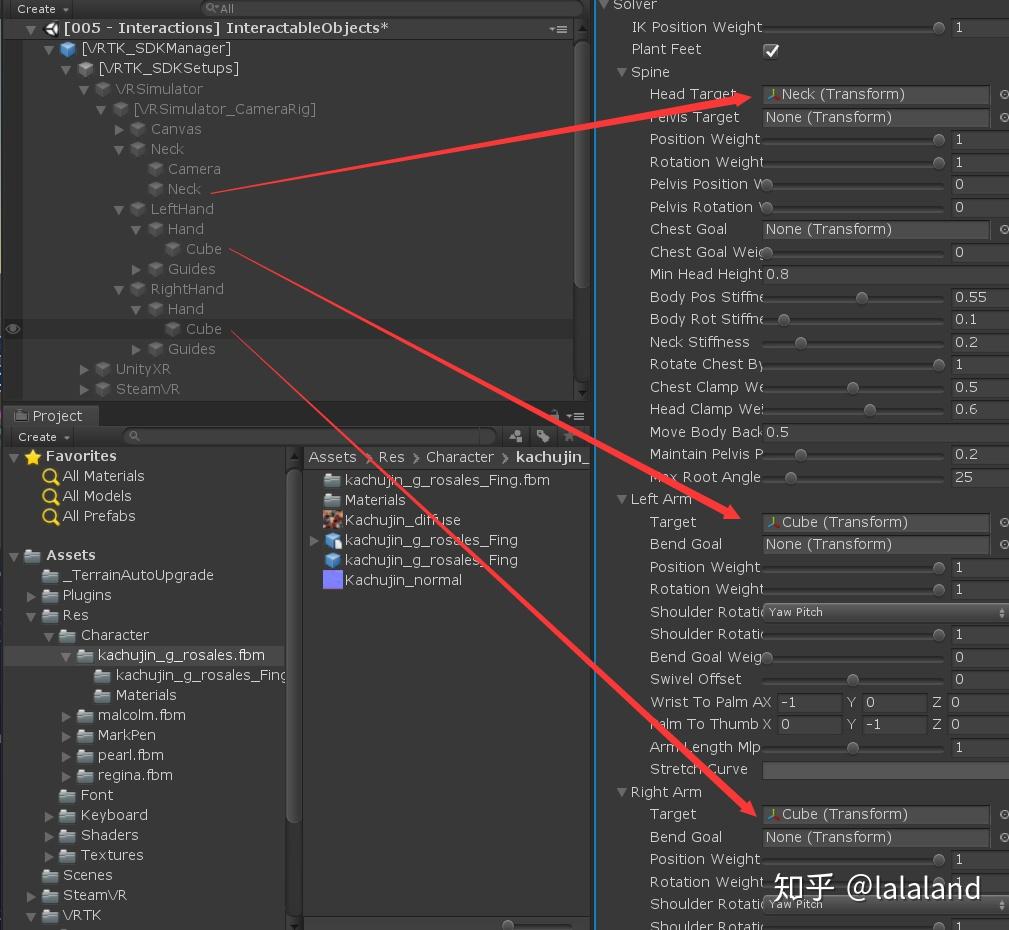Navigate to Character via the breadcrumb

click(459, 456)
